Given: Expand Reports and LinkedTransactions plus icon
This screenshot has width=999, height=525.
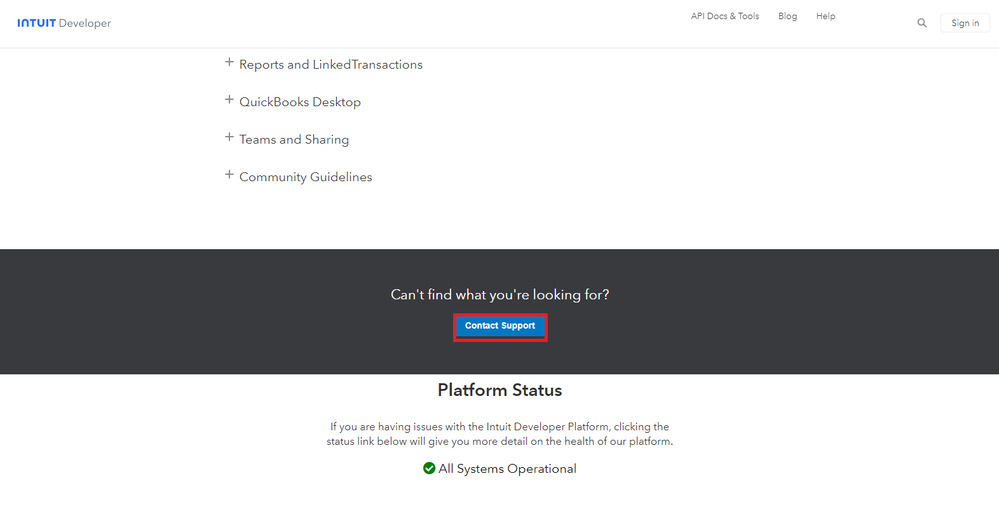Looking at the screenshot, I should (x=229, y=62).
